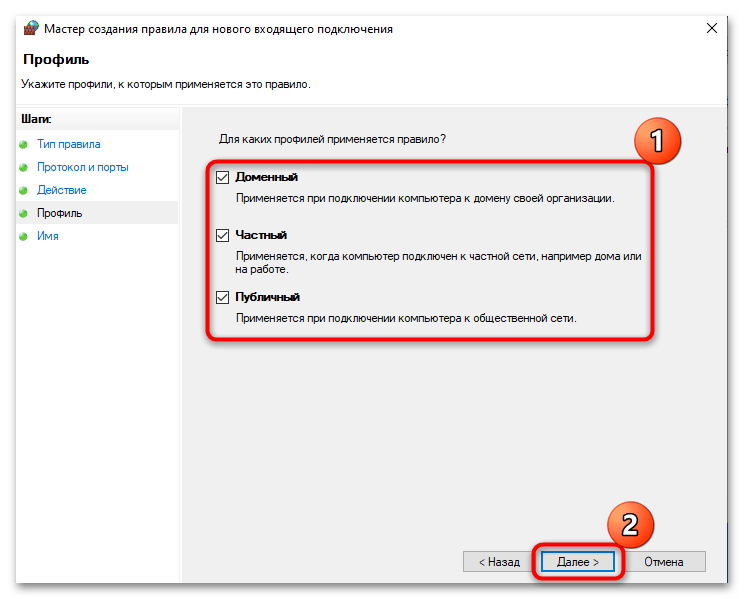The height and width of the screenshot is (599, 744).
Task: Click subtitle 'Укажите профили, к которым применяется'
Action: pos(166,84)
